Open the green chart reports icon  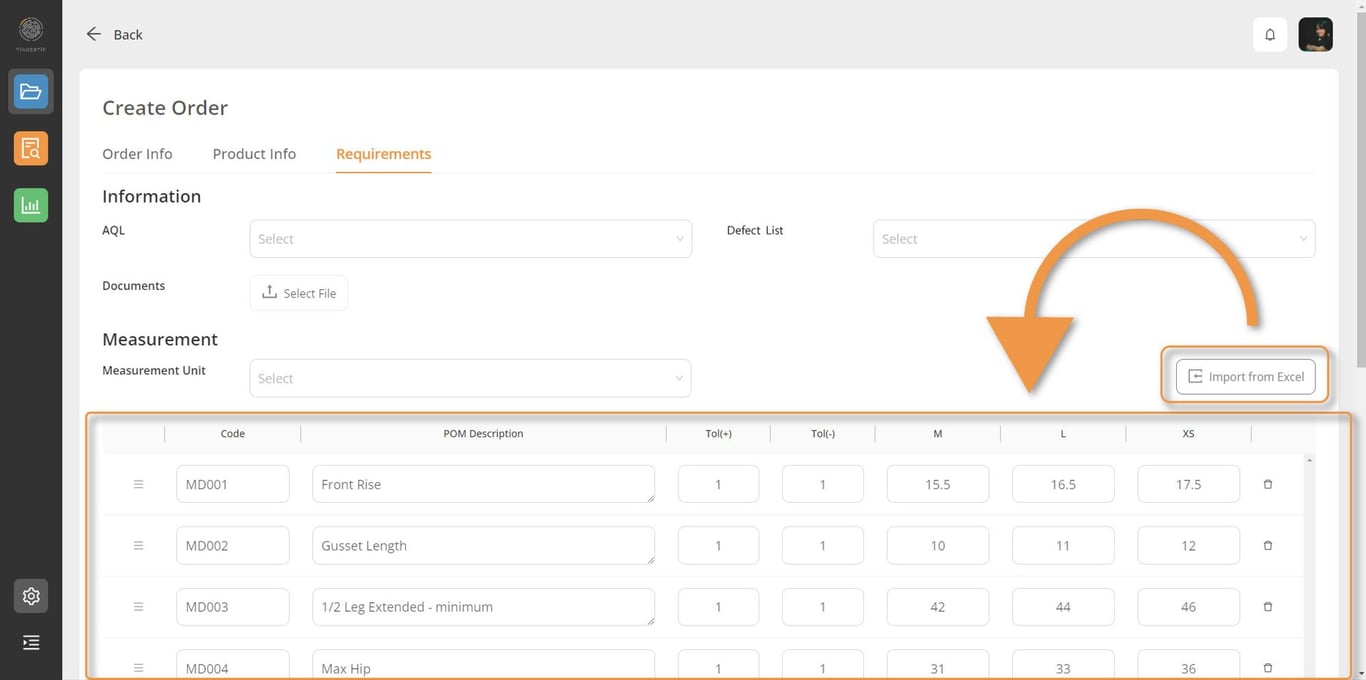(x=31, y=205)
